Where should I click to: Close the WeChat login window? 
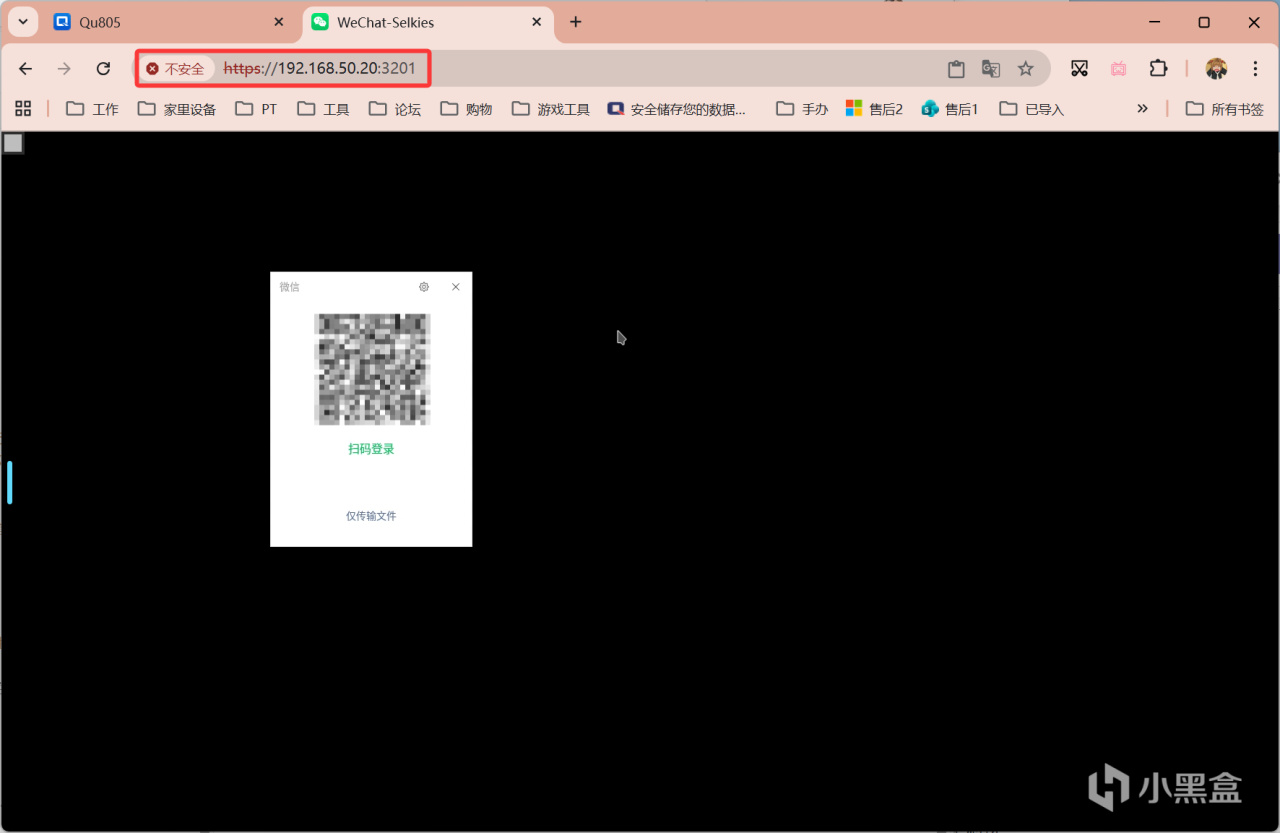point(456,287)
